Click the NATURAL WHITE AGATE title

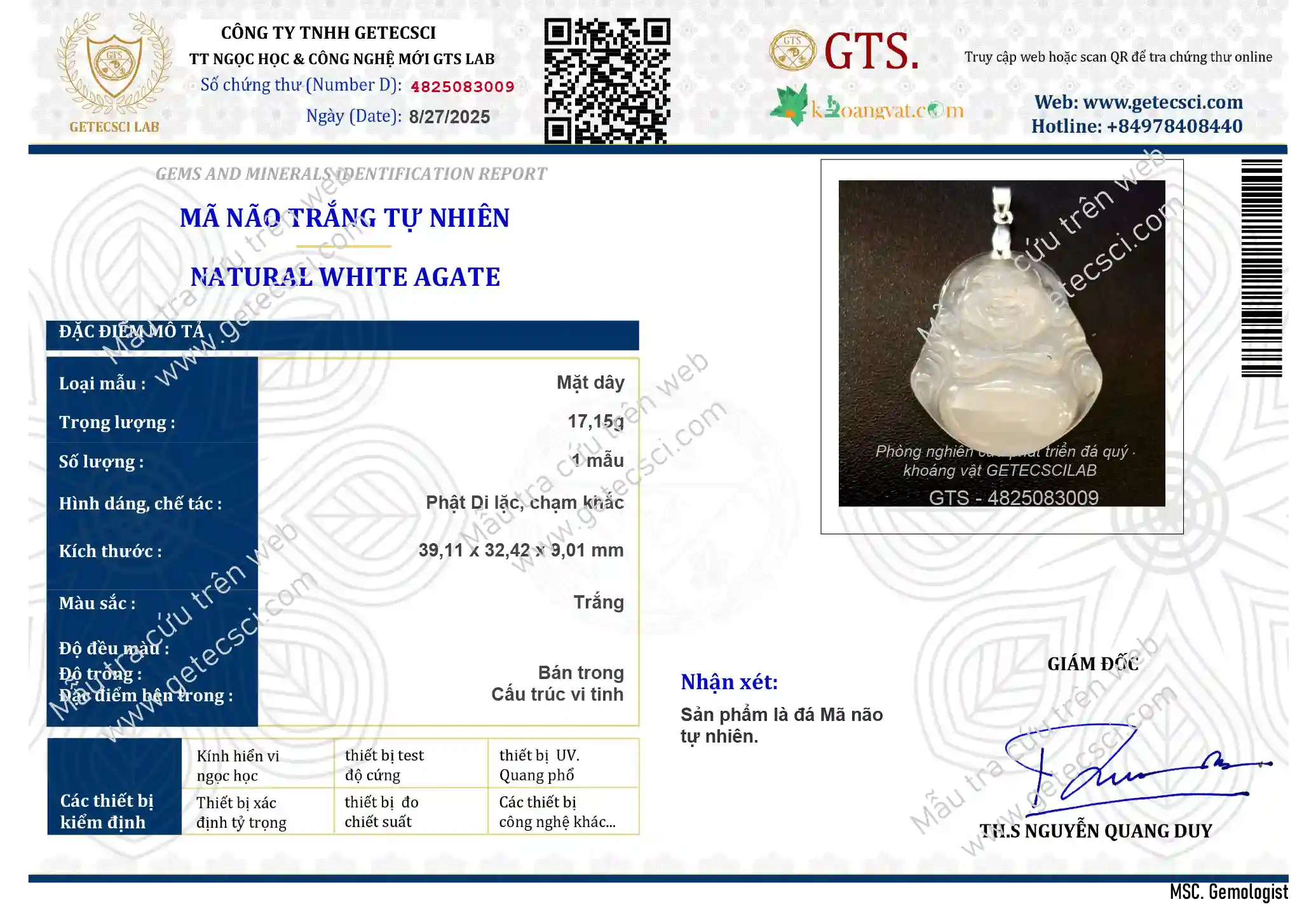click(345, 277)
